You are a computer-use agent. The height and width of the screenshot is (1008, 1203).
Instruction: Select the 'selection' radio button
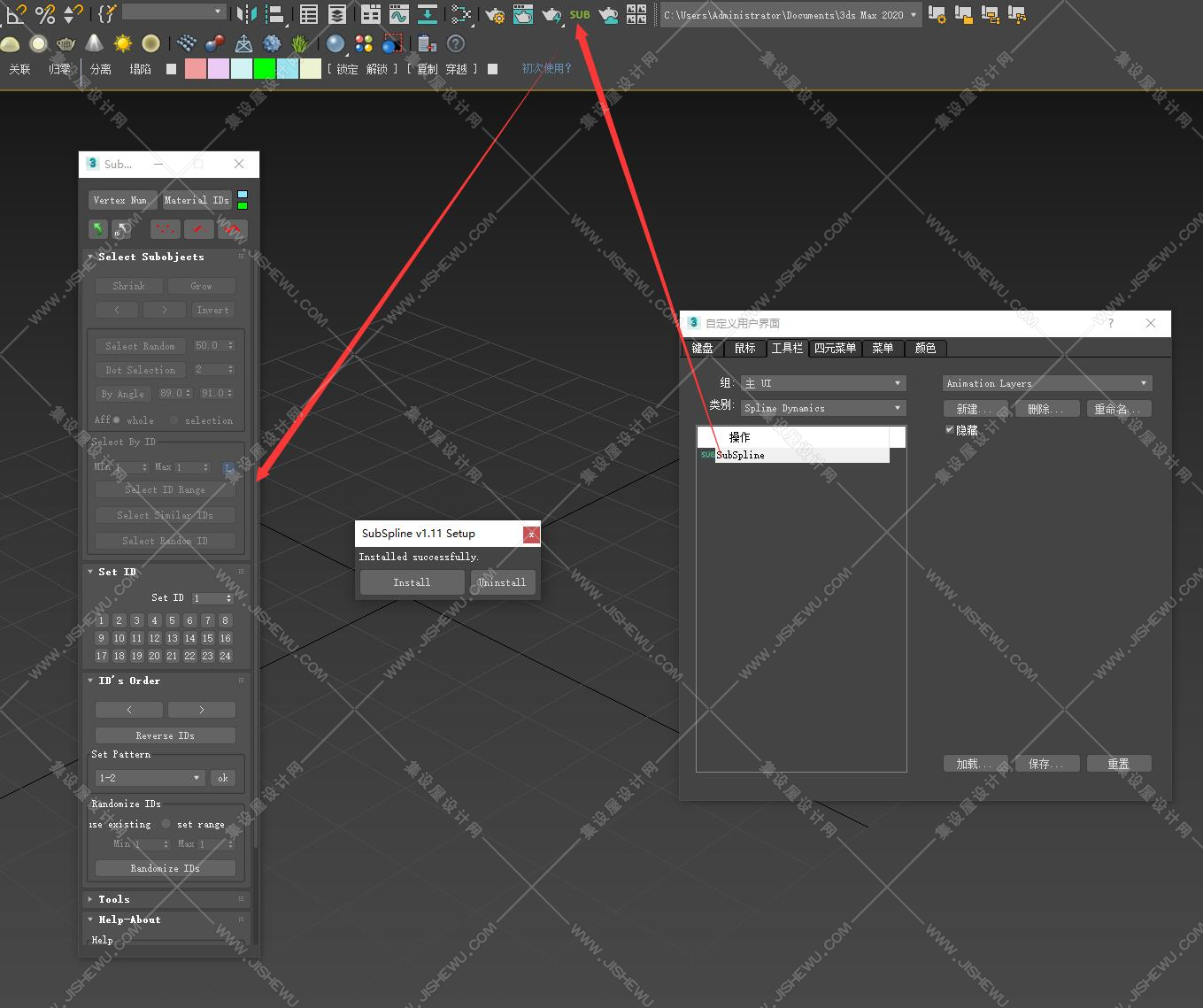tap(174, 420)
